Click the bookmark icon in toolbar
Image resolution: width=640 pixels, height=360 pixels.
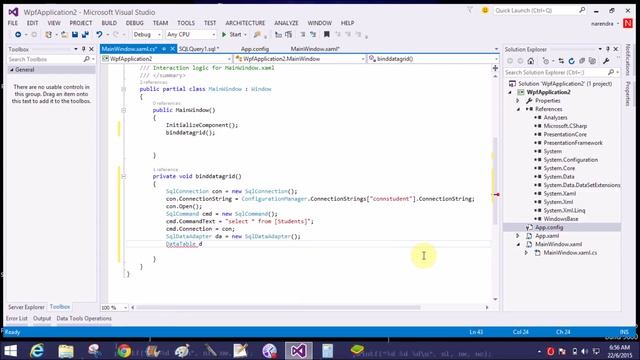click(327, 35)
